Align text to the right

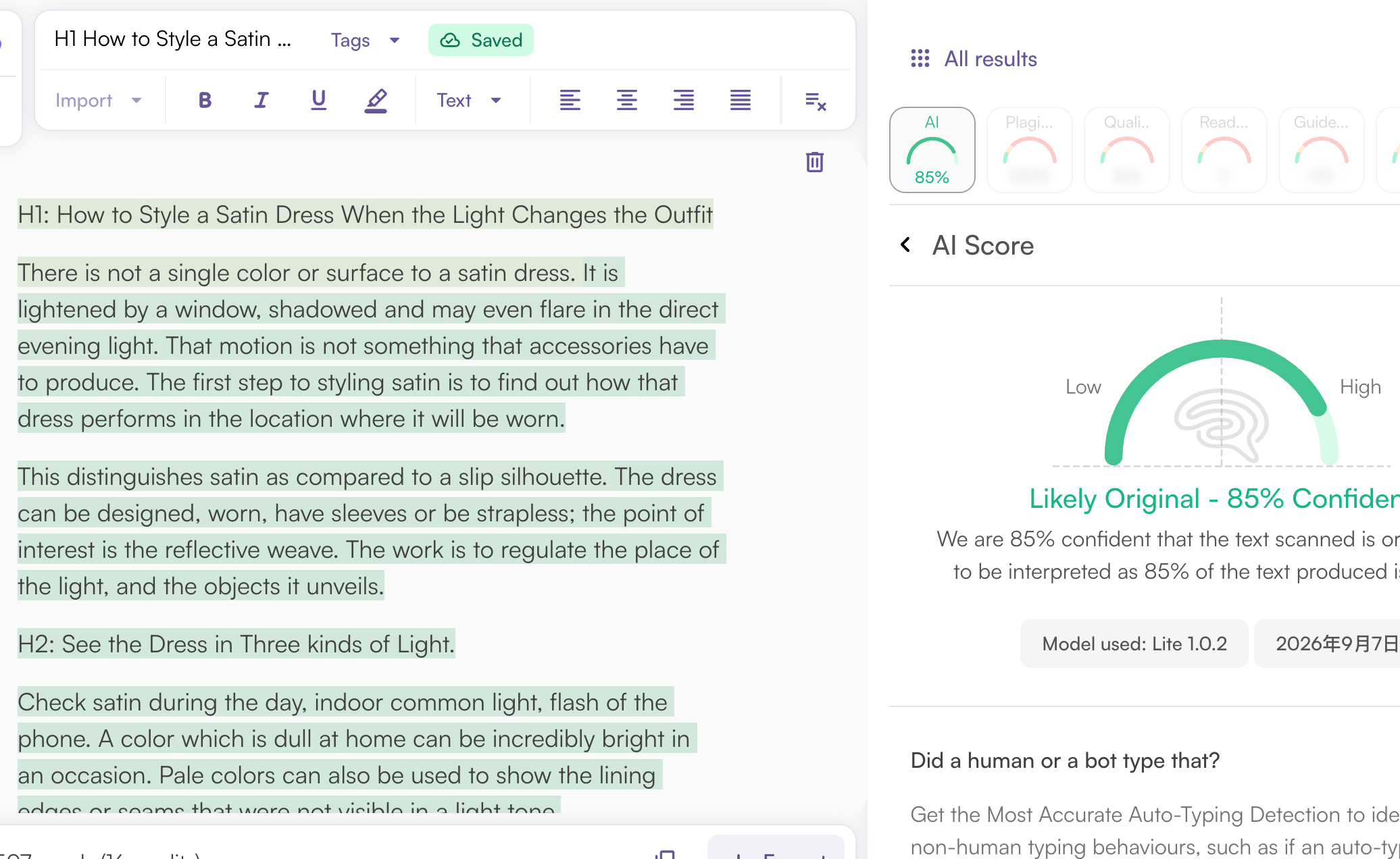[x=683, y=101]
